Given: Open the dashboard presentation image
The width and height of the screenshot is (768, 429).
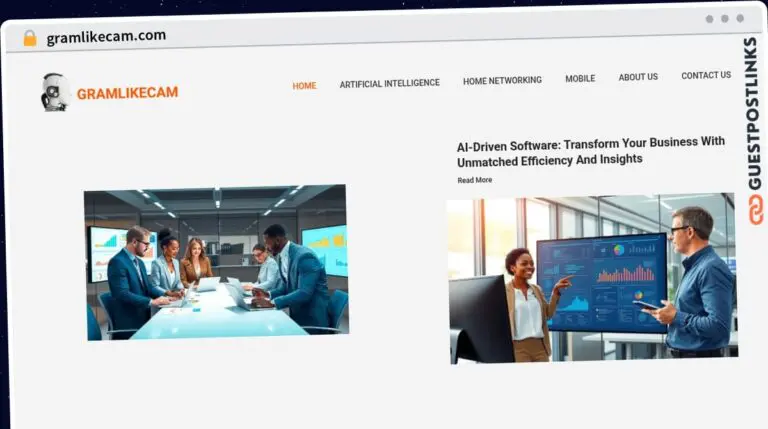Looking at the screenshot, I should click(x=592, y=278).
